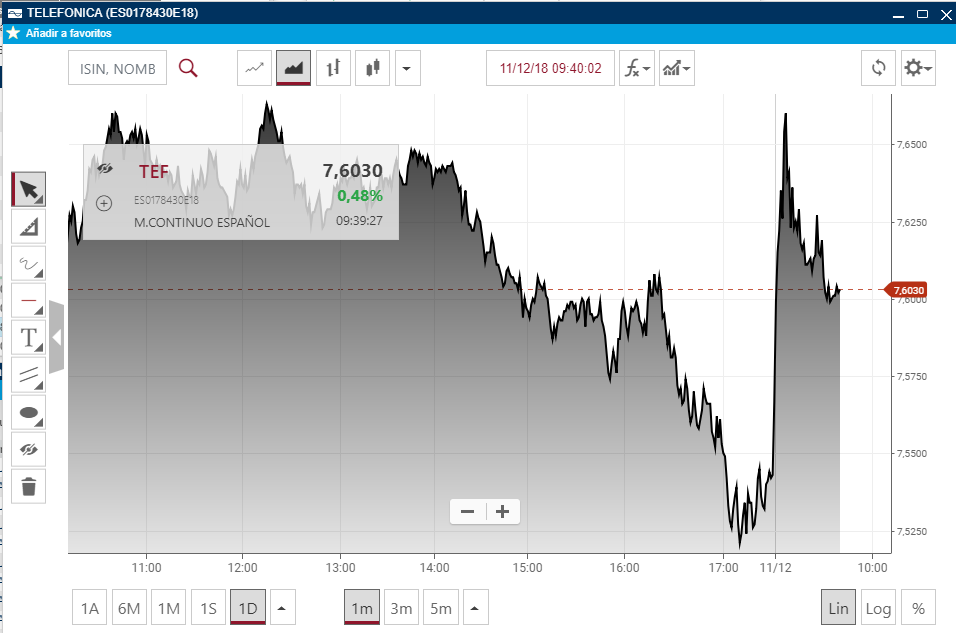Switch scale to Log
This screenshot has height=633, width=956.
point(878,607)
